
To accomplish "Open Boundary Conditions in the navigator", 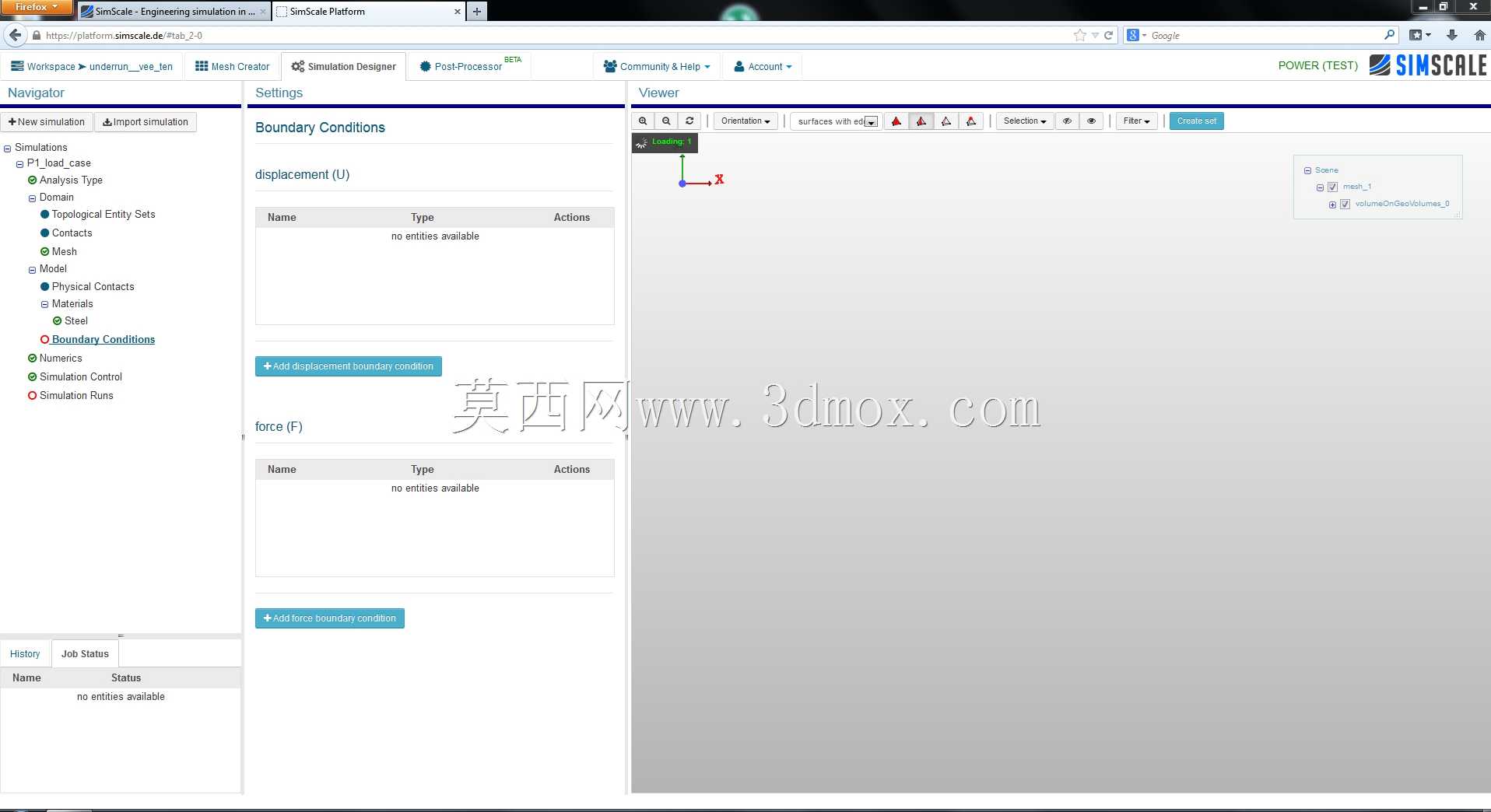I will 103,340.
